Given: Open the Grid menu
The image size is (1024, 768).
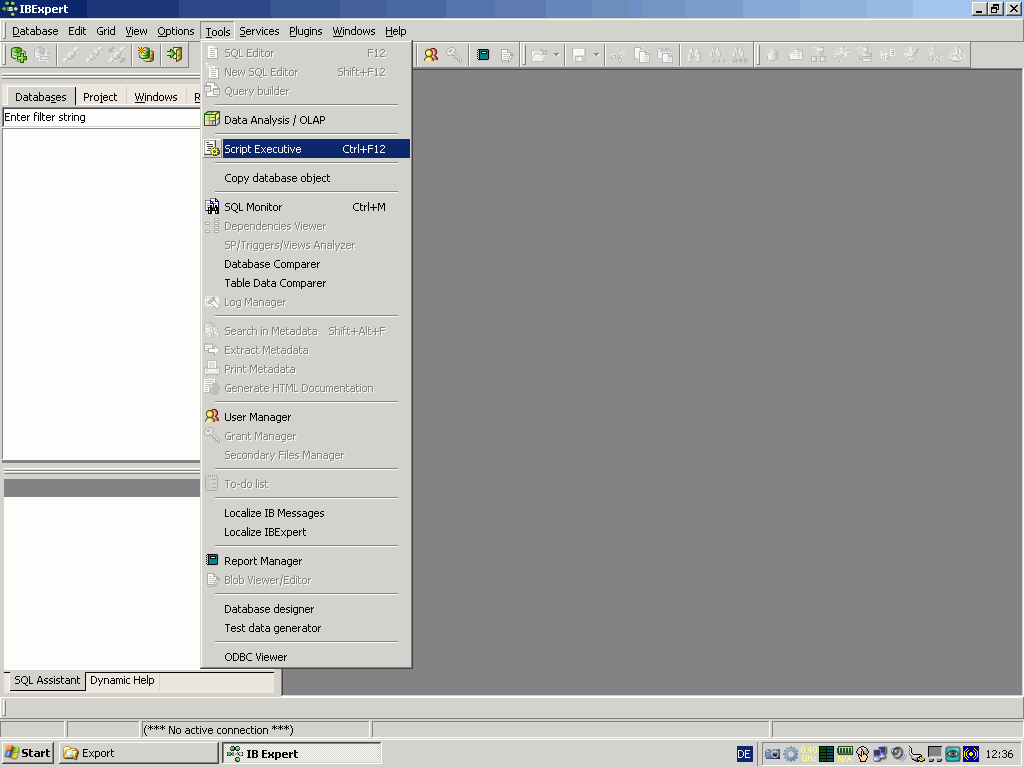Looking at the screenshot, I should tap(106, 31).
